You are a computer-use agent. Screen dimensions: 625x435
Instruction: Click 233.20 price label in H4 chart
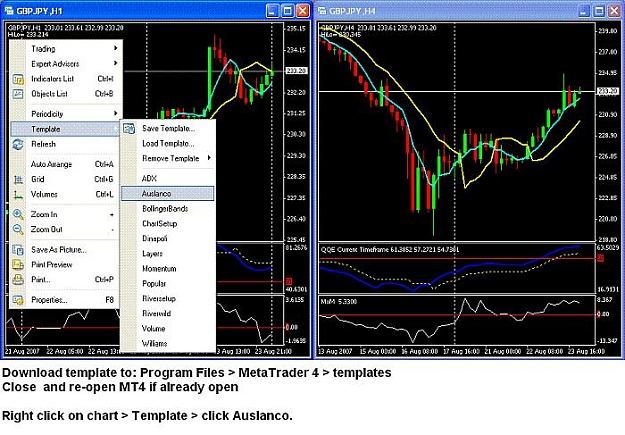pyautogui.click(x=608, y=91)
